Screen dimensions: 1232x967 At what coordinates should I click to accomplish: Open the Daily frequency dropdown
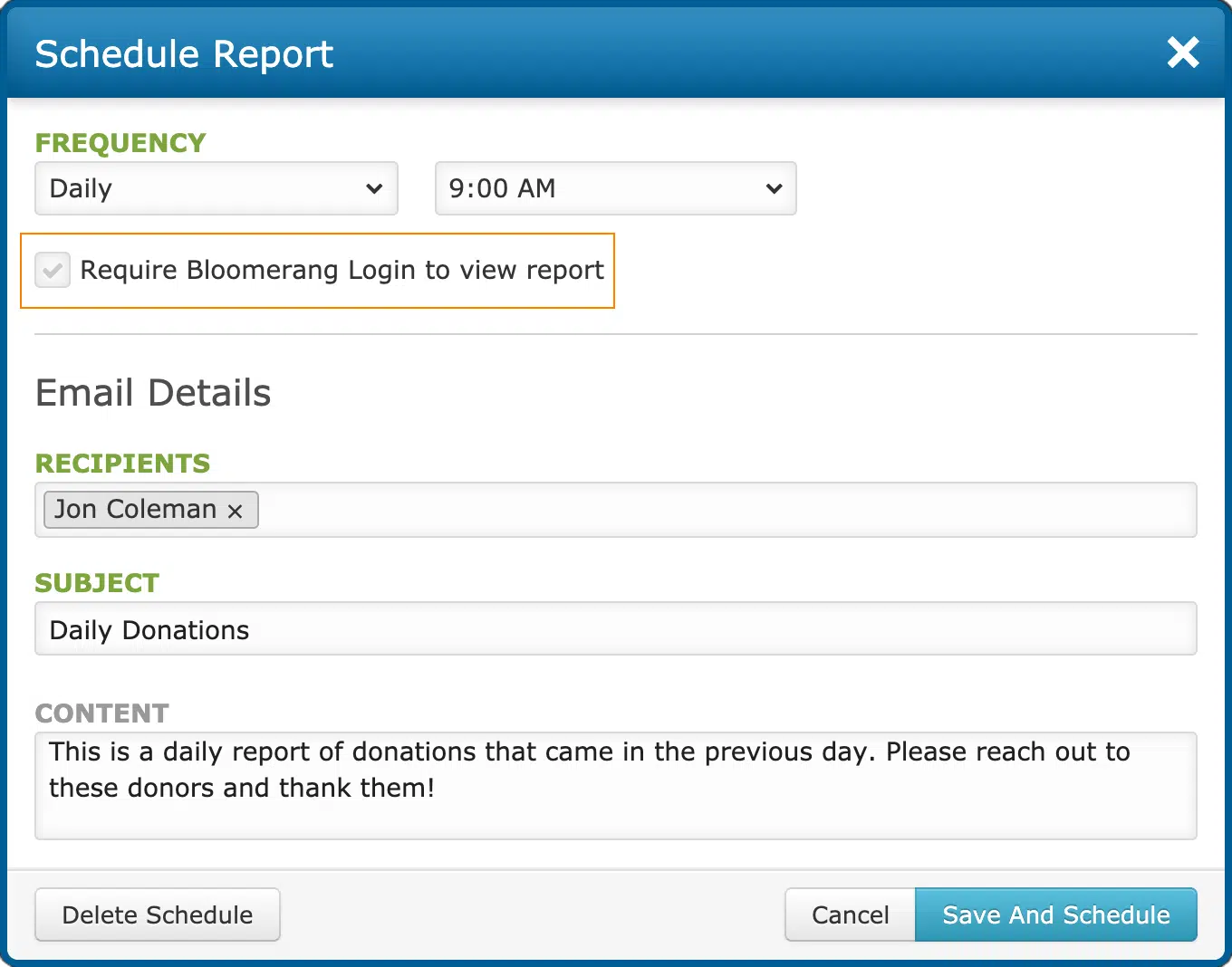pyautogui.click(x=216, y=188)
